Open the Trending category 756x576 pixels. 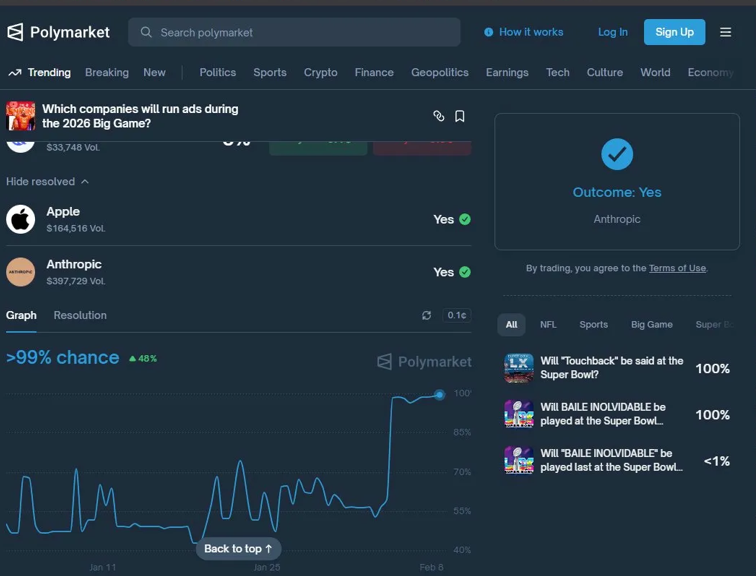(49, 73)
